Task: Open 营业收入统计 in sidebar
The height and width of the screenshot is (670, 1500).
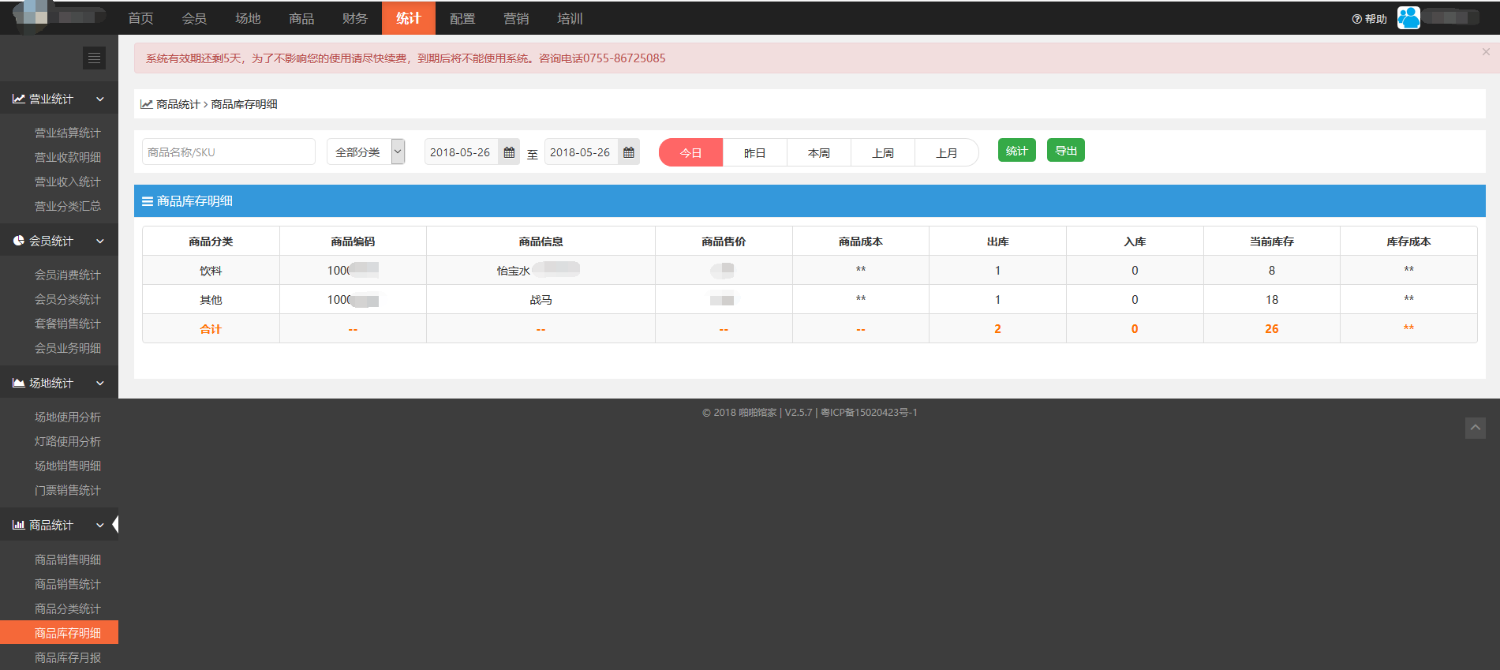Action: pyautogui.click(x=67, y=182)
